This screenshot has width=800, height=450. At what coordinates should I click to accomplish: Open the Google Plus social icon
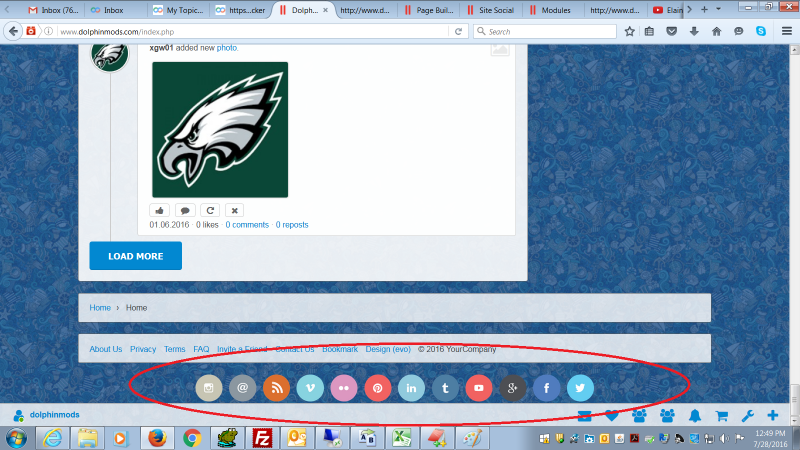pos(512,388)
